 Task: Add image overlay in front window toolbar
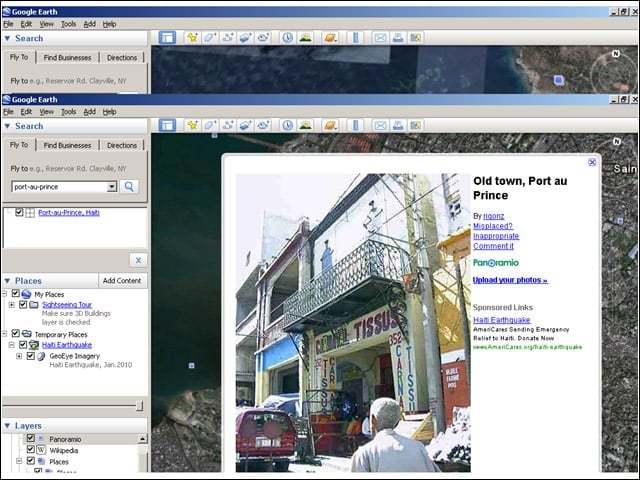pyautogui.click(x=245, y=125)
